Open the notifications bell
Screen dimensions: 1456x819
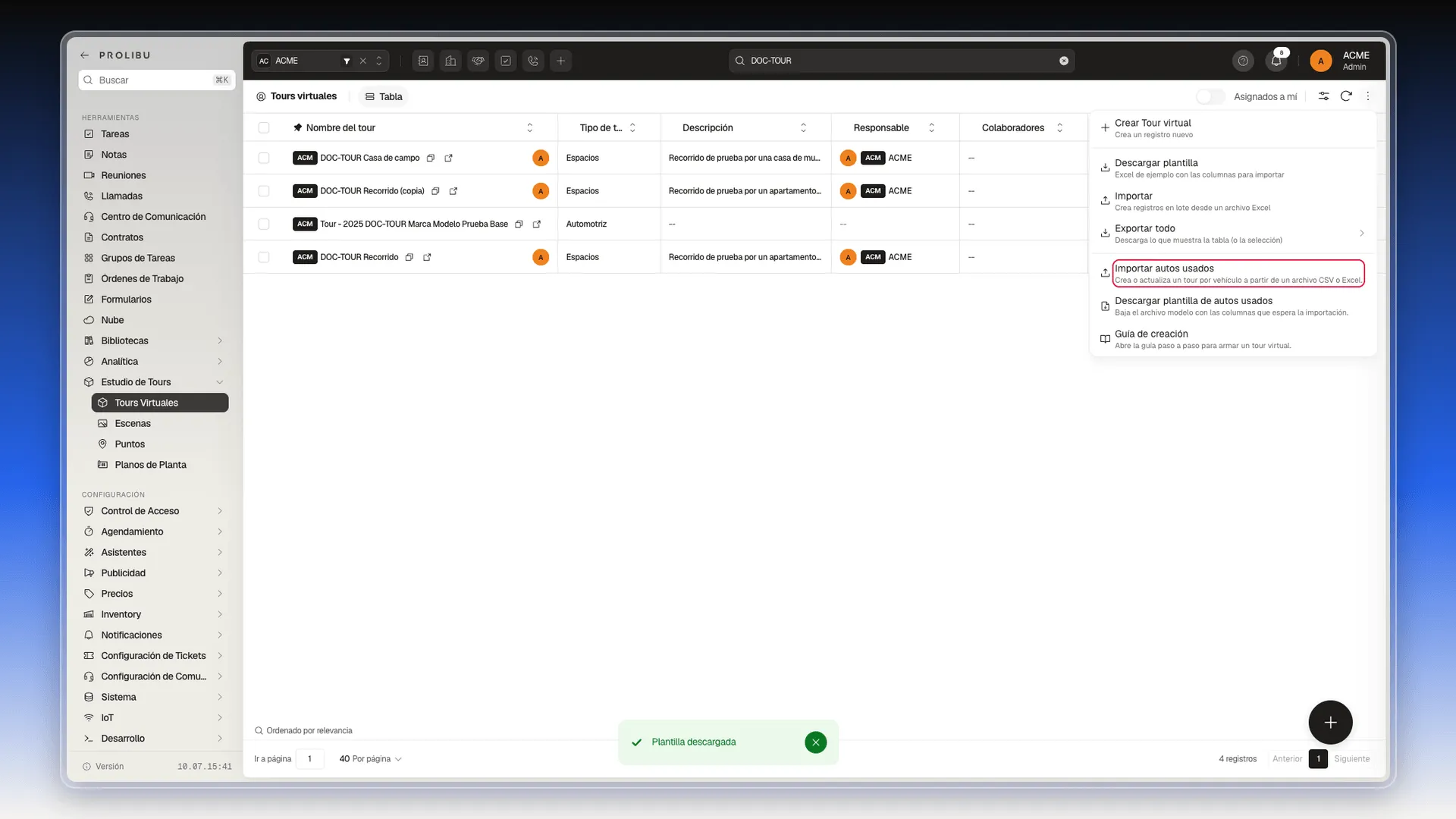1276,61
